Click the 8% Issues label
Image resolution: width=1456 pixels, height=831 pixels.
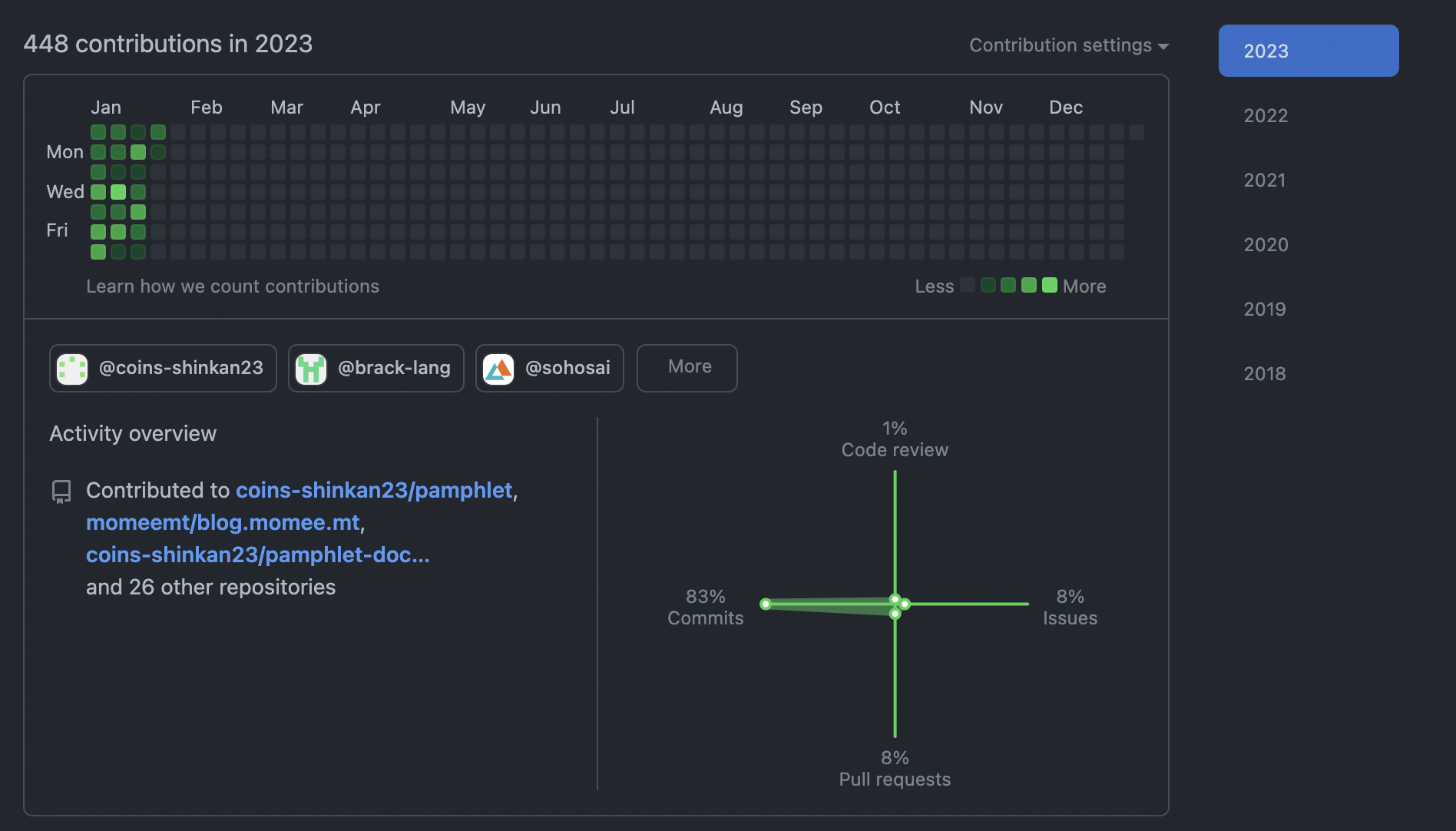coord(1070,608)
